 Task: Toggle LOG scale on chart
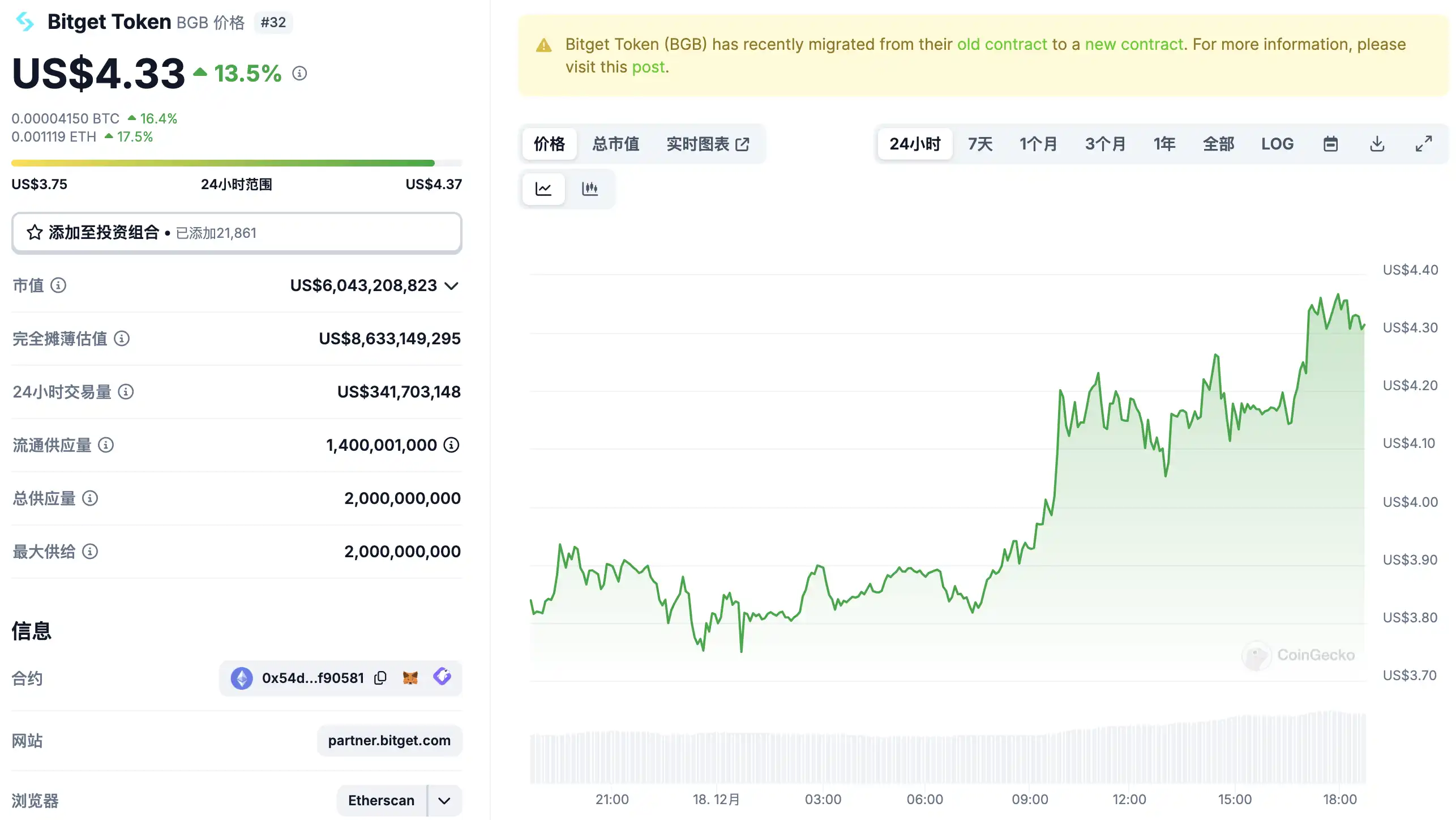tap(1277, 144)
